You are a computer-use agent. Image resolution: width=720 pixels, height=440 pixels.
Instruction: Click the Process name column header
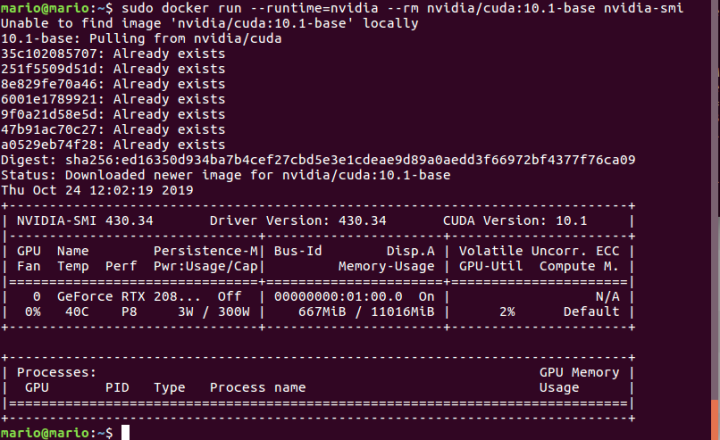(258, 388)
